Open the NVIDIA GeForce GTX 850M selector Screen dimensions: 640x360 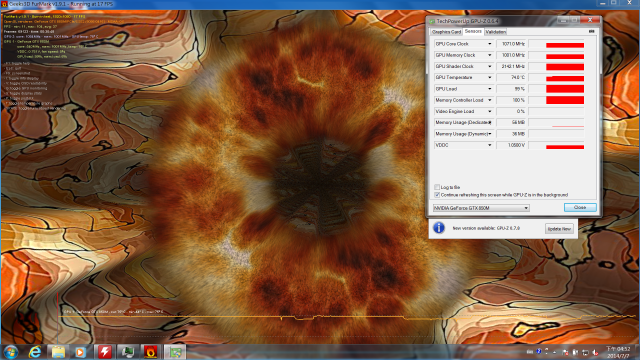pyautogui.click(x=481, y=208)
